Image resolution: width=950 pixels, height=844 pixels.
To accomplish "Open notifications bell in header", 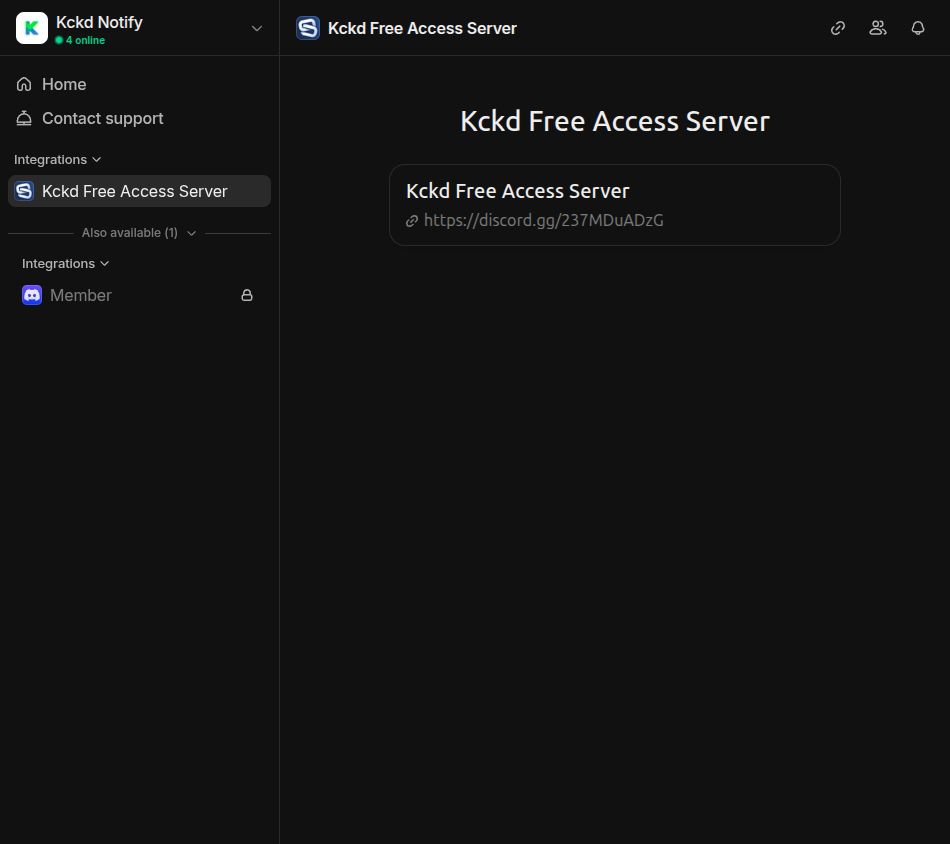I will point(918,28).
